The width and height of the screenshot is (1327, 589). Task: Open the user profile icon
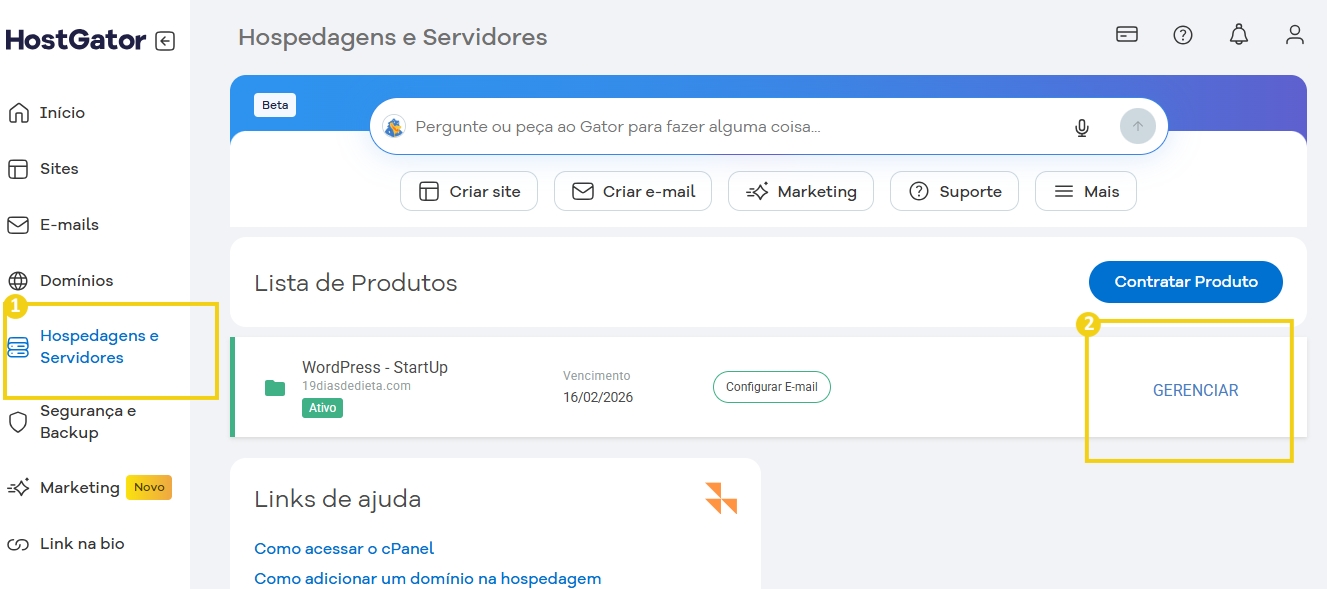click(x=1294, y=34)
